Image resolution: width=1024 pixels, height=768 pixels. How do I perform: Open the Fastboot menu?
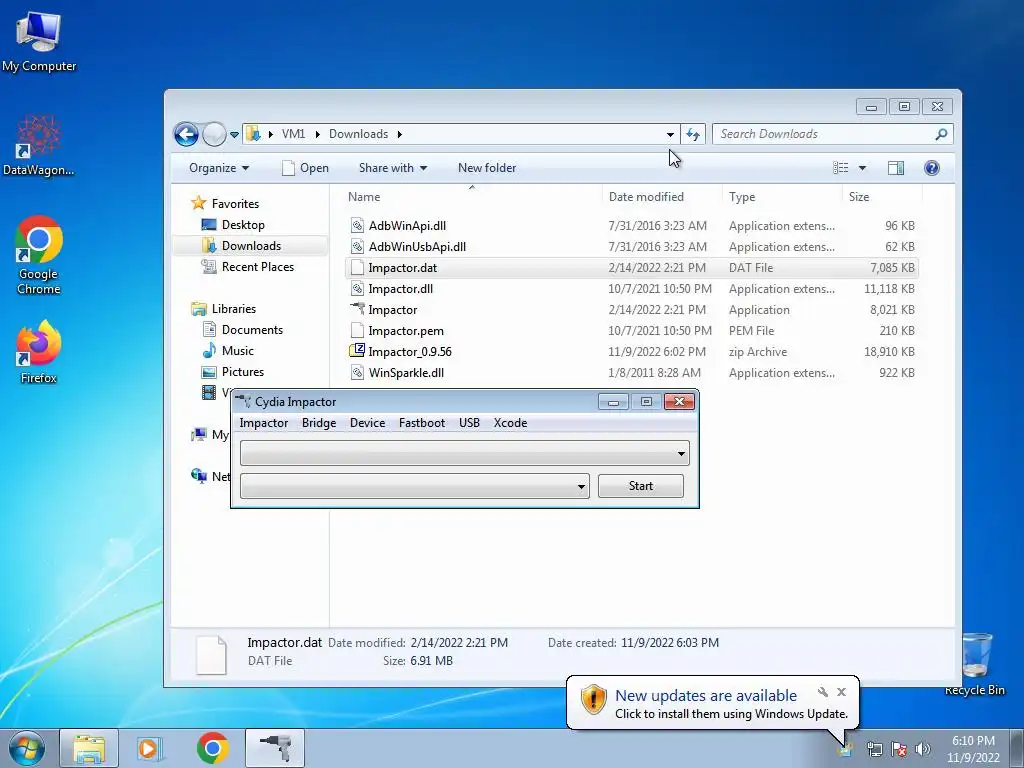coord(422,423)
